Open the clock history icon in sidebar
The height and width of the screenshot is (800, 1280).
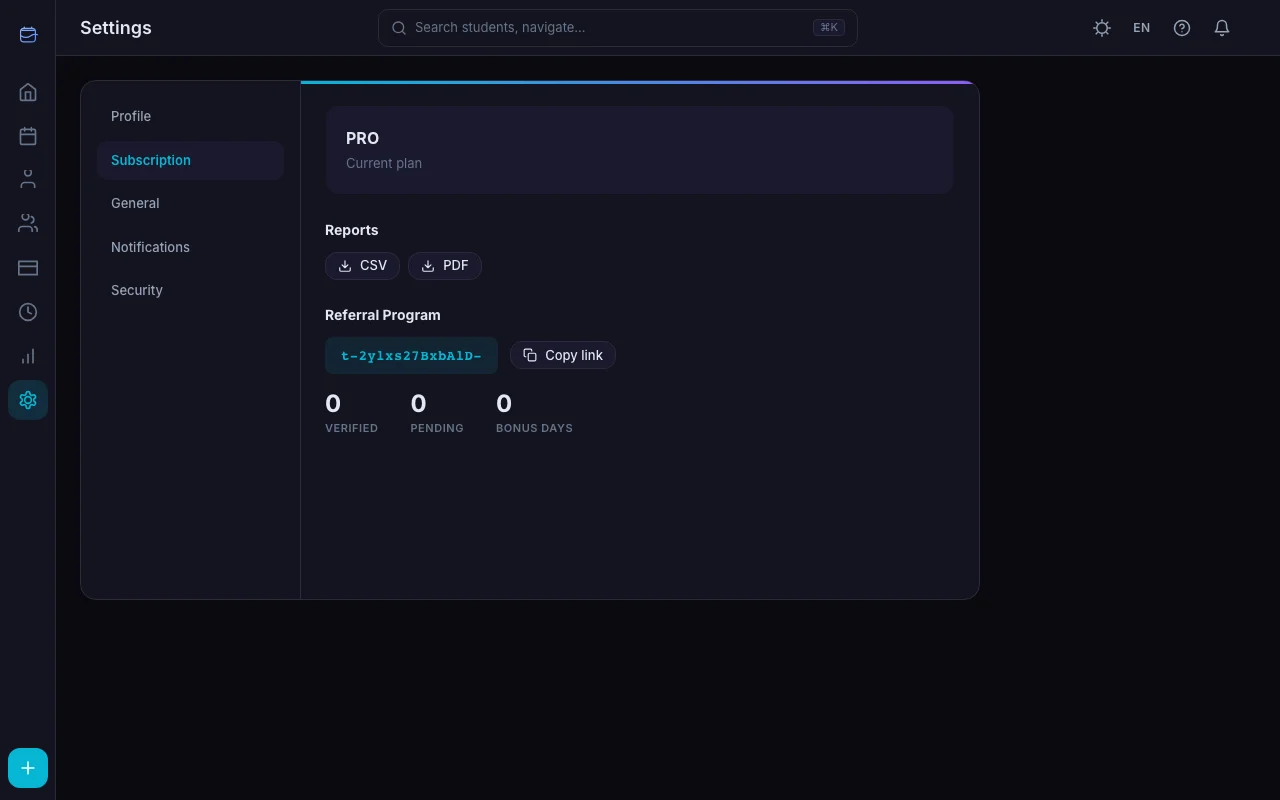coord(28,312)
